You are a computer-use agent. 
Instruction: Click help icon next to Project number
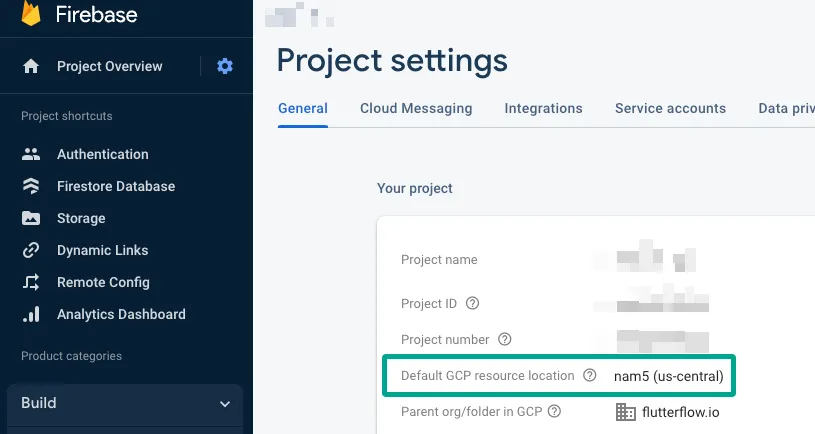click(x=504, y=339)
